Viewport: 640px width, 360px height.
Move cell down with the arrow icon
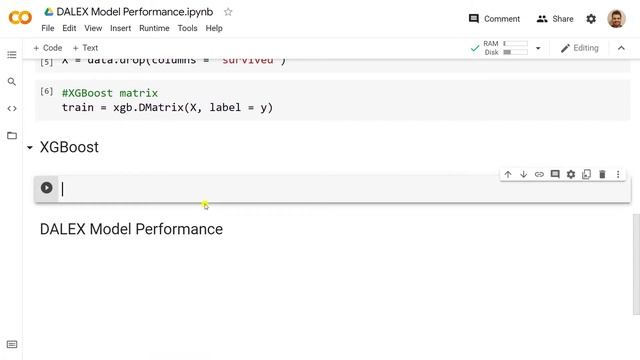(524, 175)
